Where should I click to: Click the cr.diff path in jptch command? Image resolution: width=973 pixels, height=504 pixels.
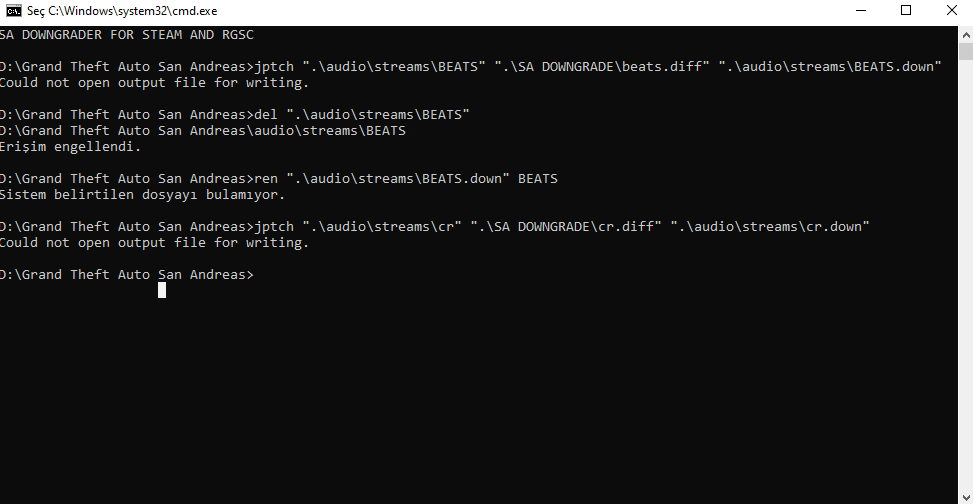[x=567, y=227]
